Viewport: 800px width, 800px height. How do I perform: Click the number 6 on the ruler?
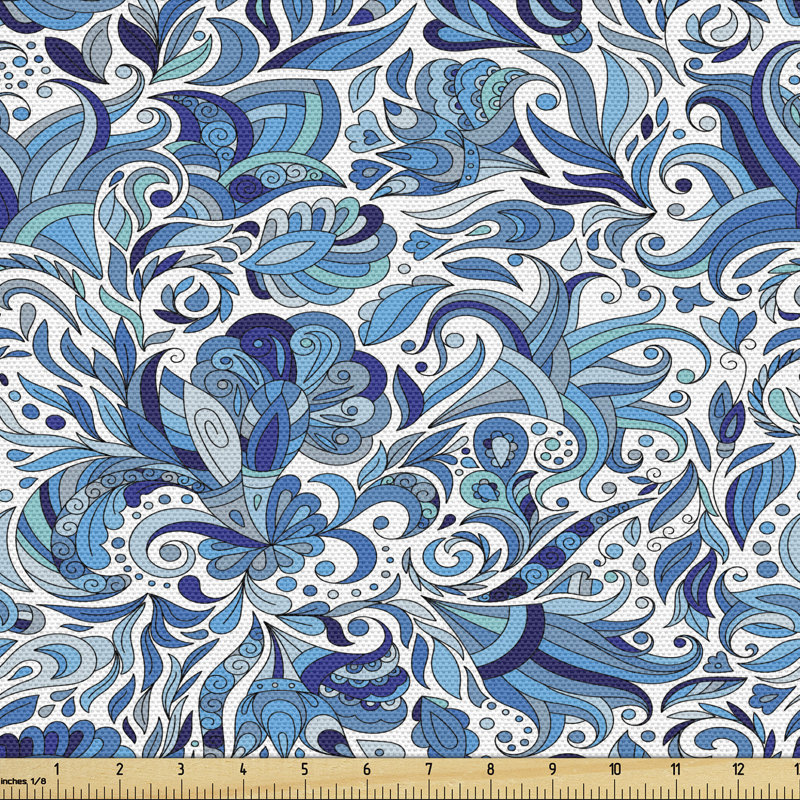(x=367, y=769)
